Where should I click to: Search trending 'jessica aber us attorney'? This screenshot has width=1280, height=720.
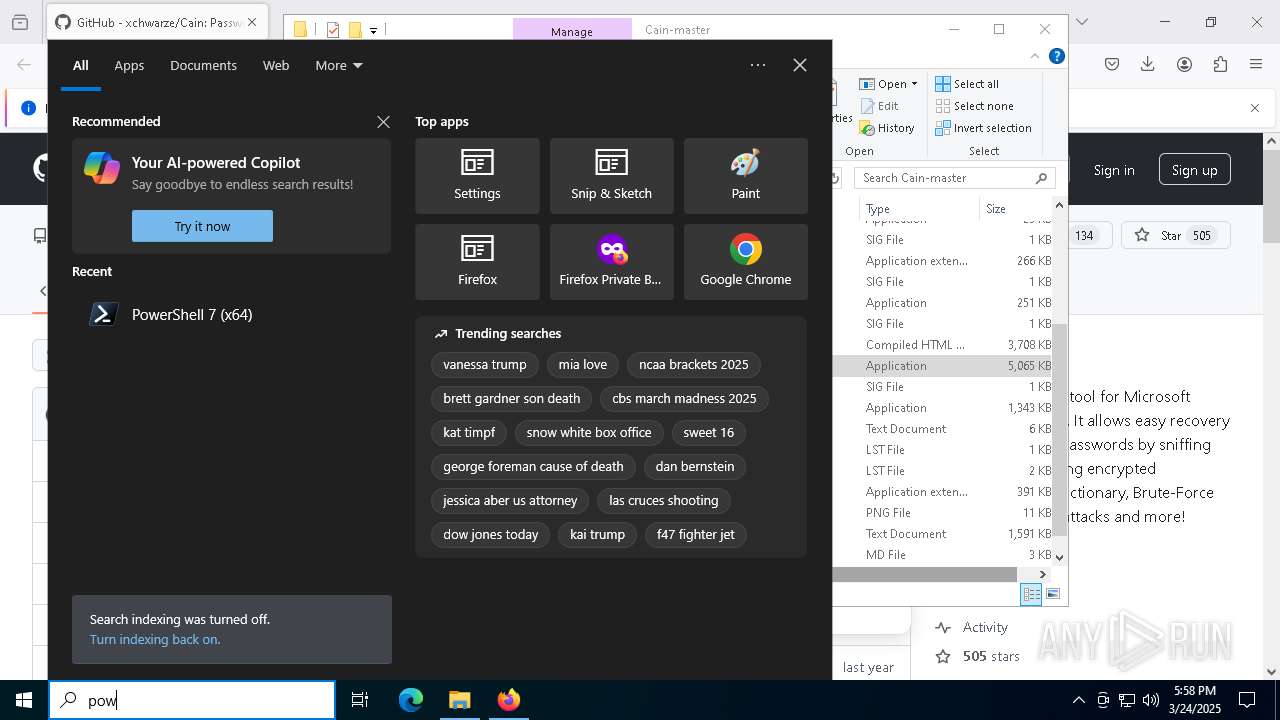pyautogui.click(x=510, y=500)
